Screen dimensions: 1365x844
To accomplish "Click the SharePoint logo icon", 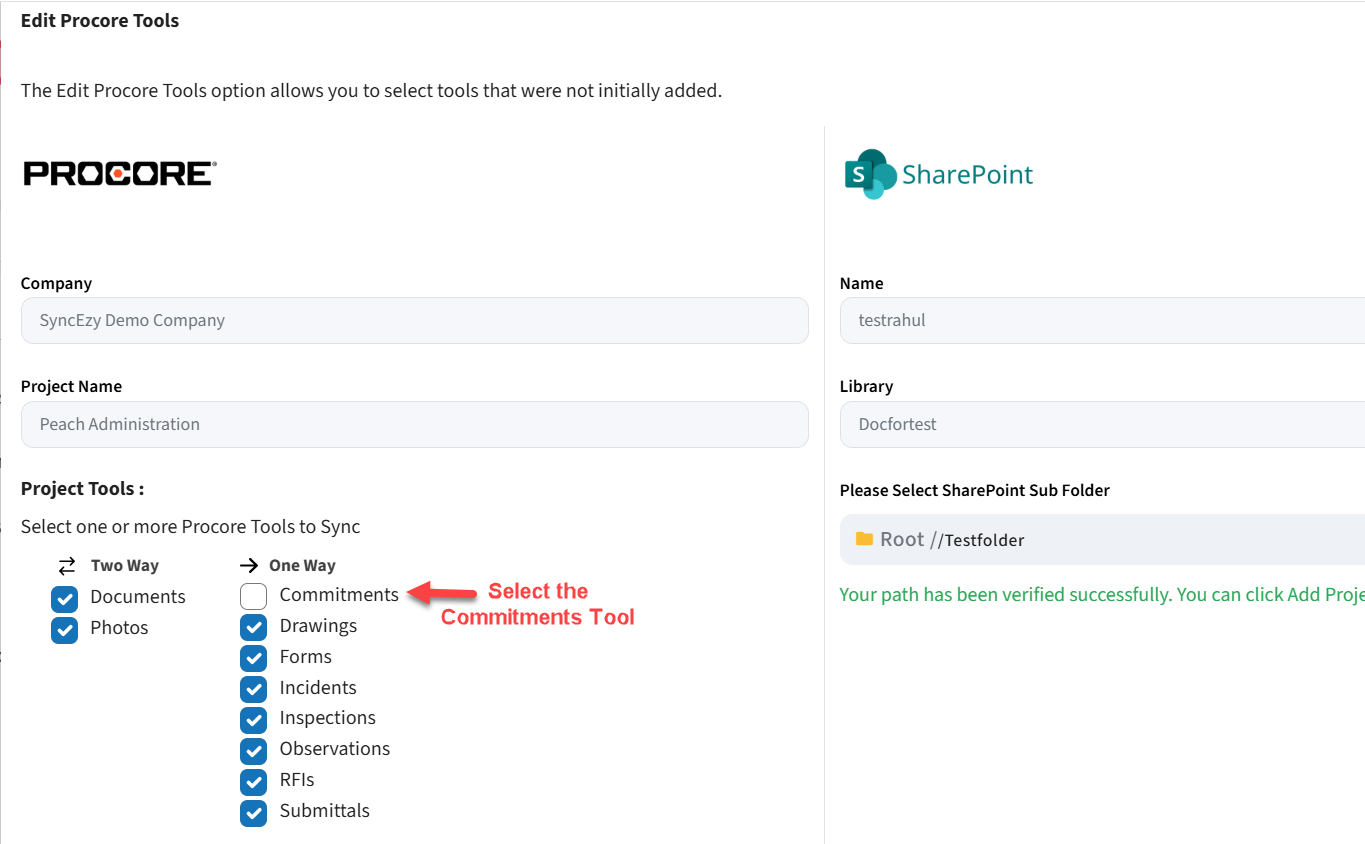I will 868,174.
